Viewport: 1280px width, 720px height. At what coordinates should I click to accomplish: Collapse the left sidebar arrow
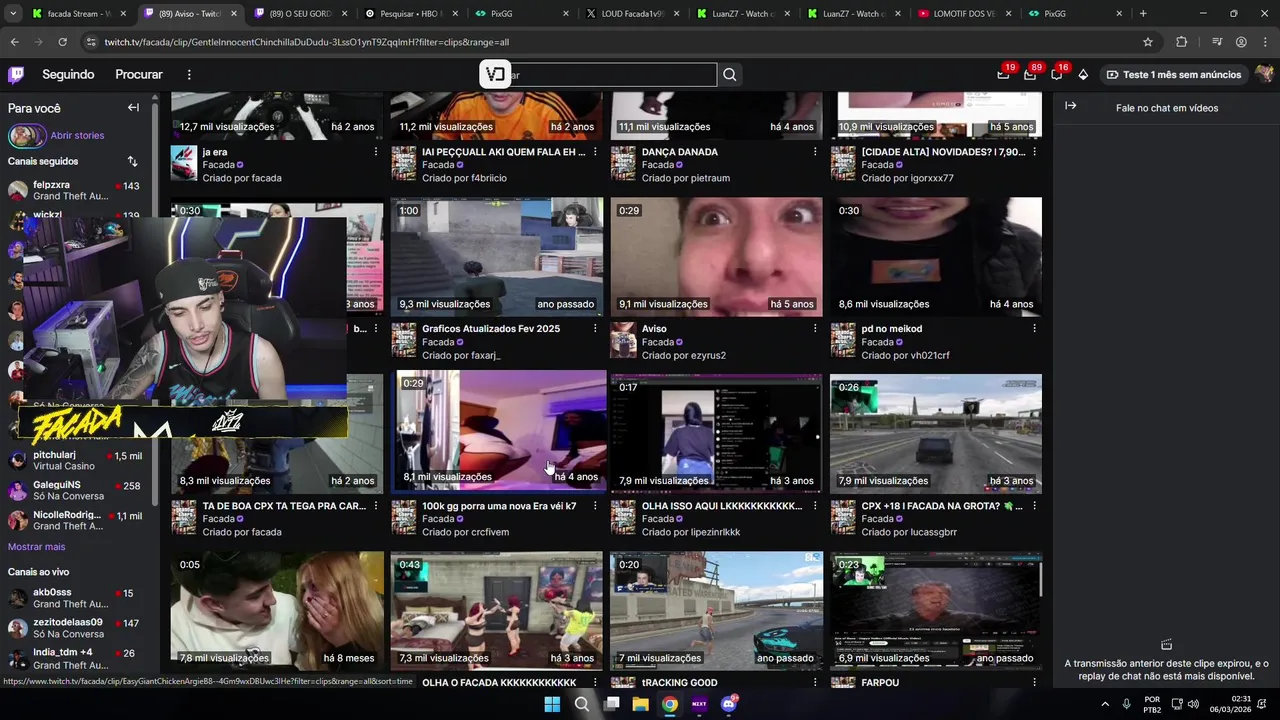tap(133, 108)
